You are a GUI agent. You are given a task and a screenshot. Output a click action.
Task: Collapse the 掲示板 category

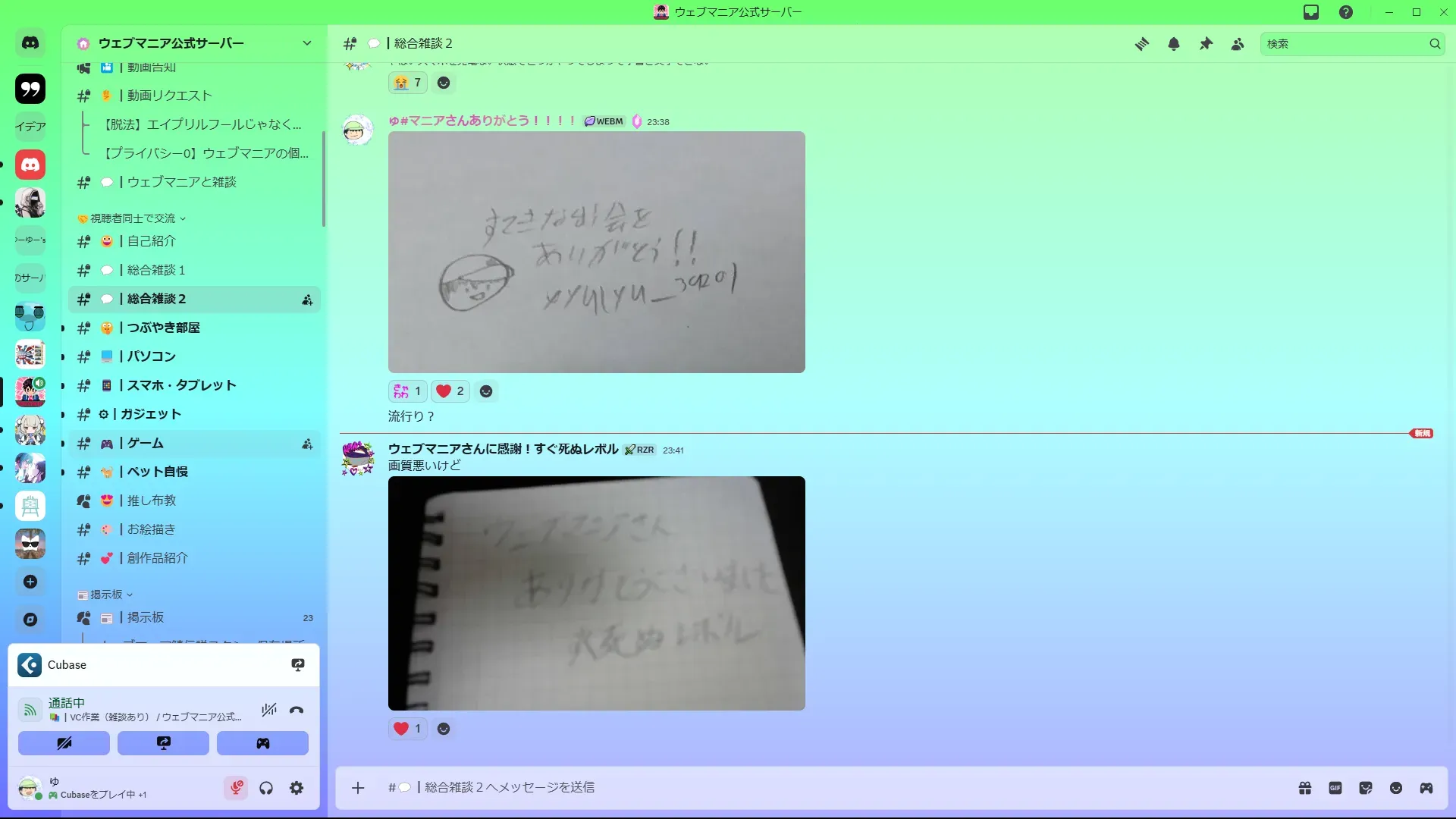click(106, 595)
